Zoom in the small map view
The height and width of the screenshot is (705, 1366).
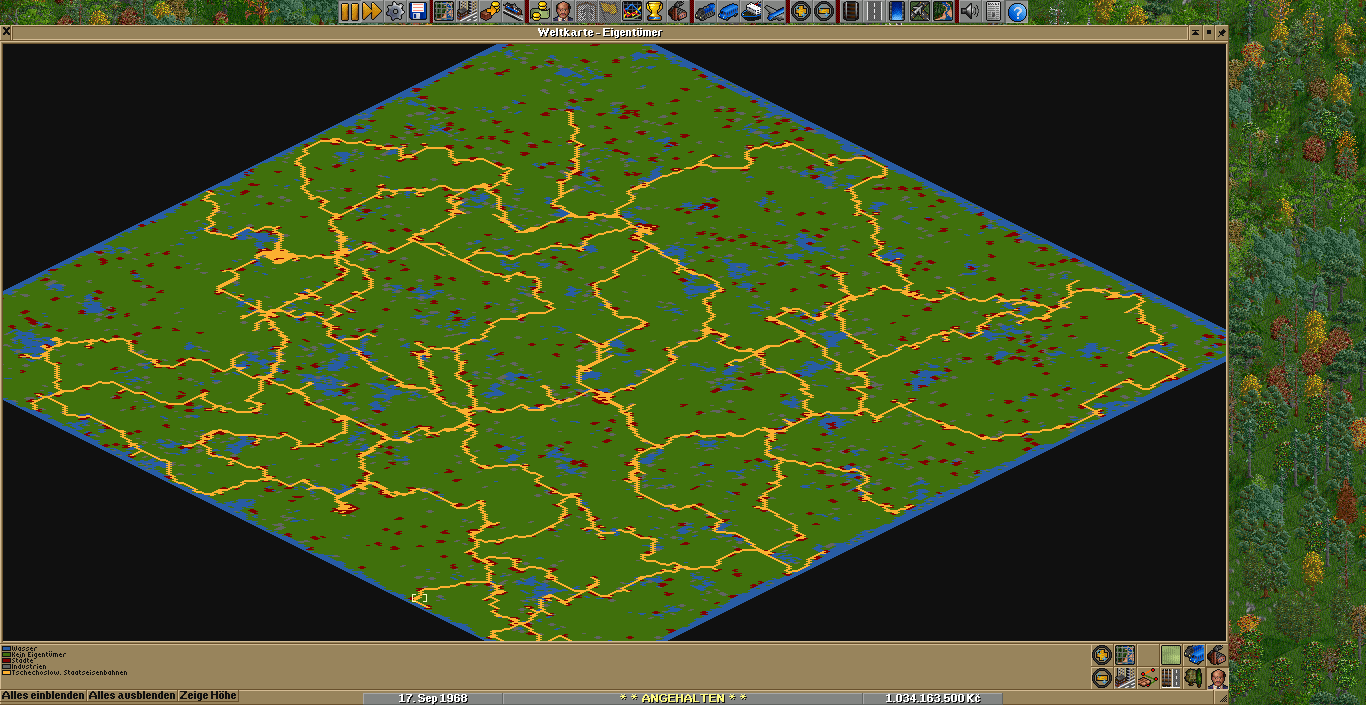pos(1101,655)
